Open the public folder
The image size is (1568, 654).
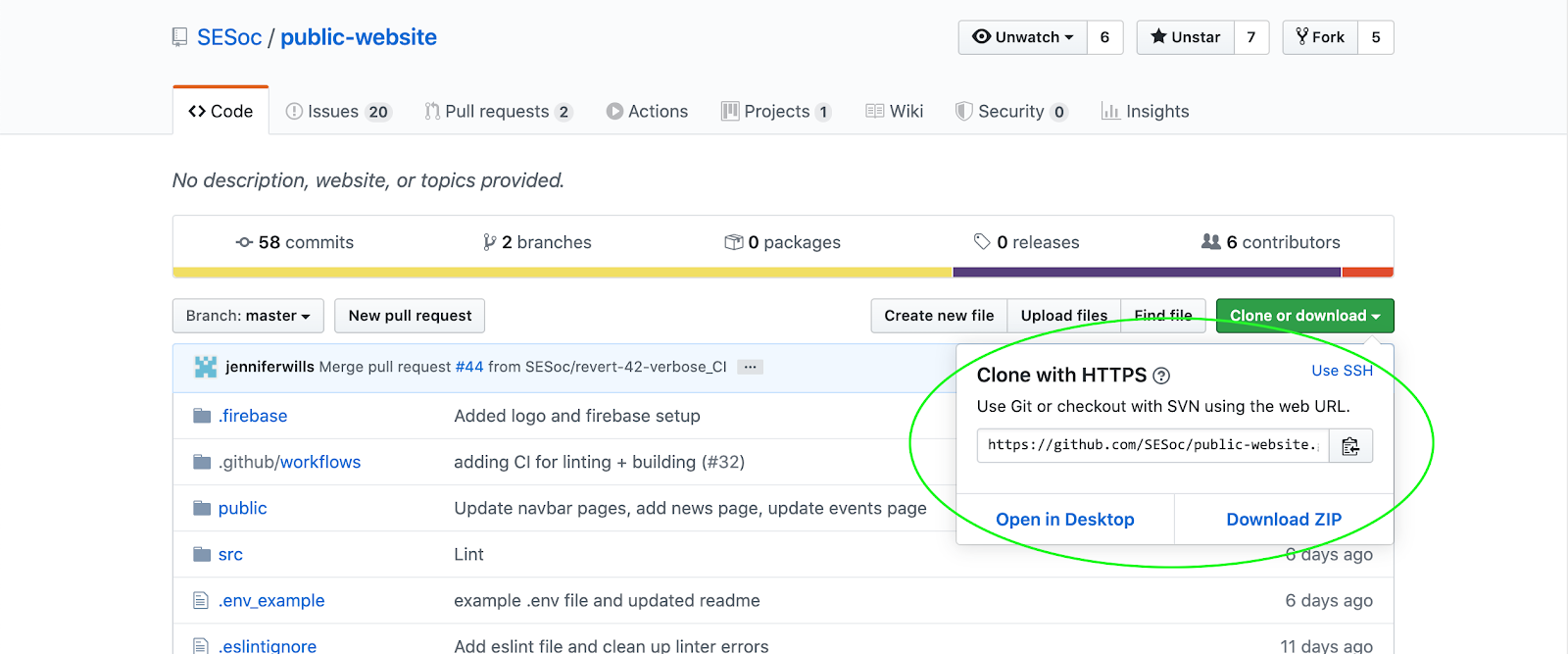(243, 508)
